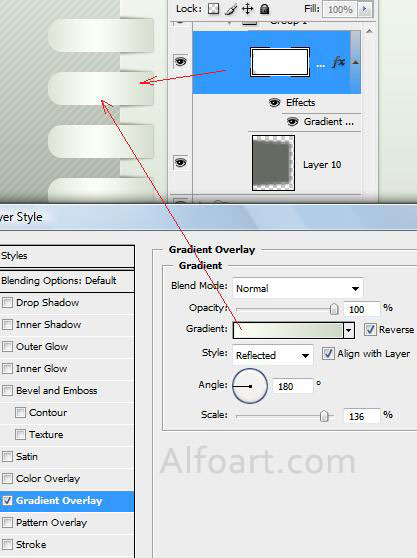Viewport: 417px width, 558px height.
Task: Toggle Effects visibility eye icon
Action: pos(274,103)
